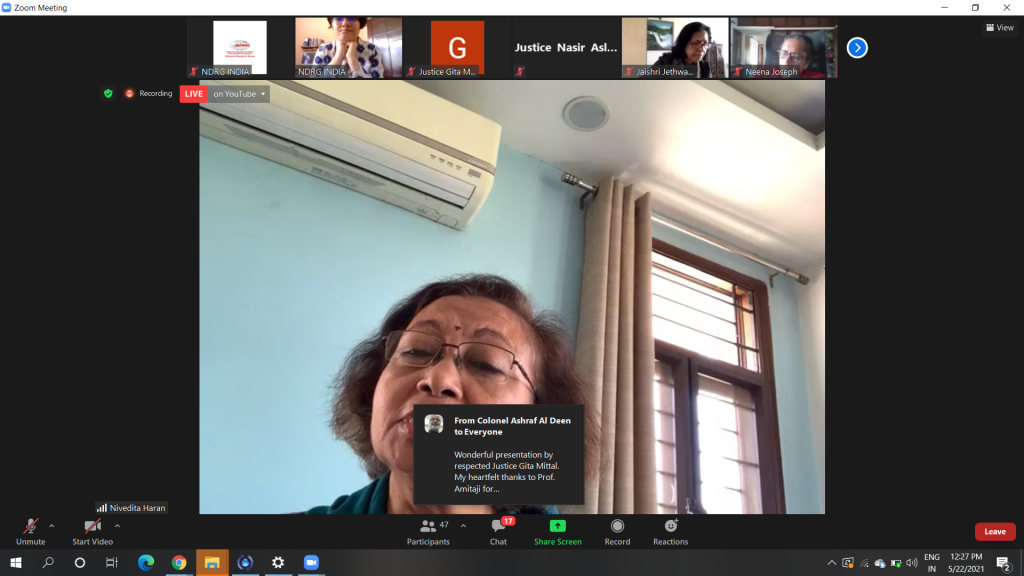The image size is (1024, 576).
Task: Click the green encryption shield icon
Action: (x=108, y=94)
